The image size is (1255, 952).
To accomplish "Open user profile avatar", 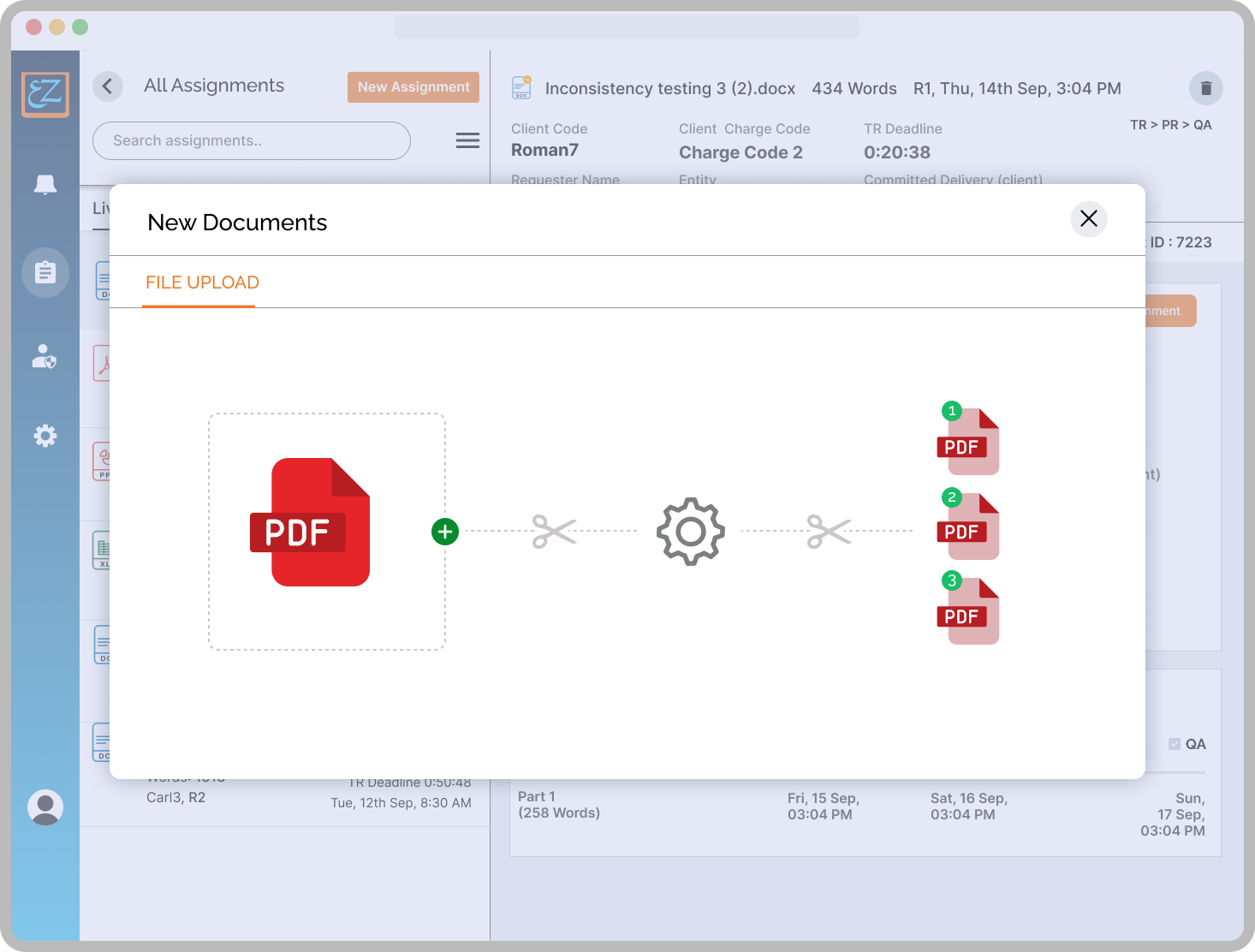I will click(x=45, y=806).
